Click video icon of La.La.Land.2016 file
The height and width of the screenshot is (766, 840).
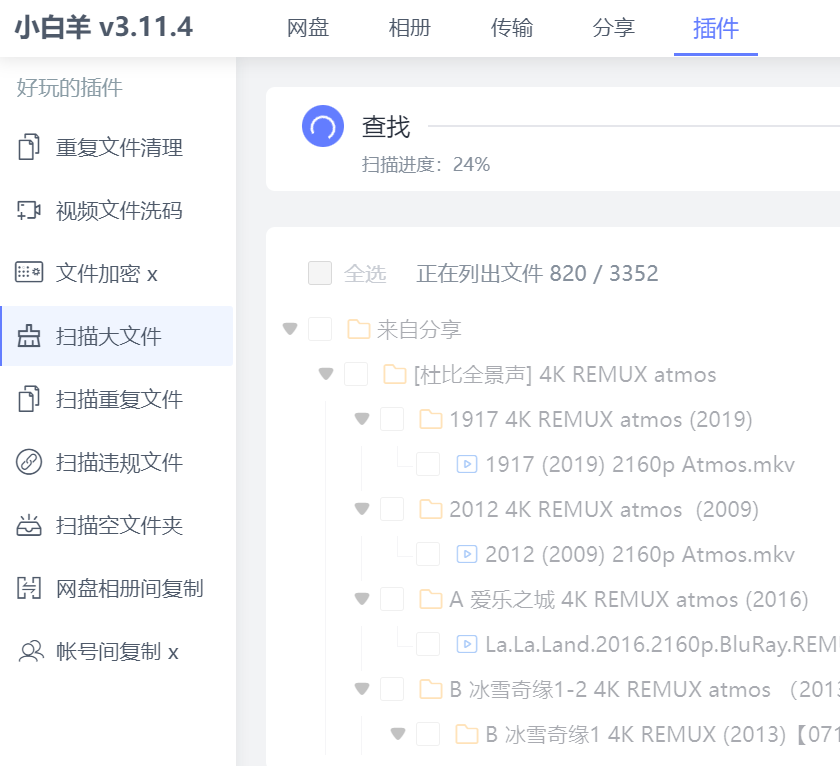pos(467,644)
